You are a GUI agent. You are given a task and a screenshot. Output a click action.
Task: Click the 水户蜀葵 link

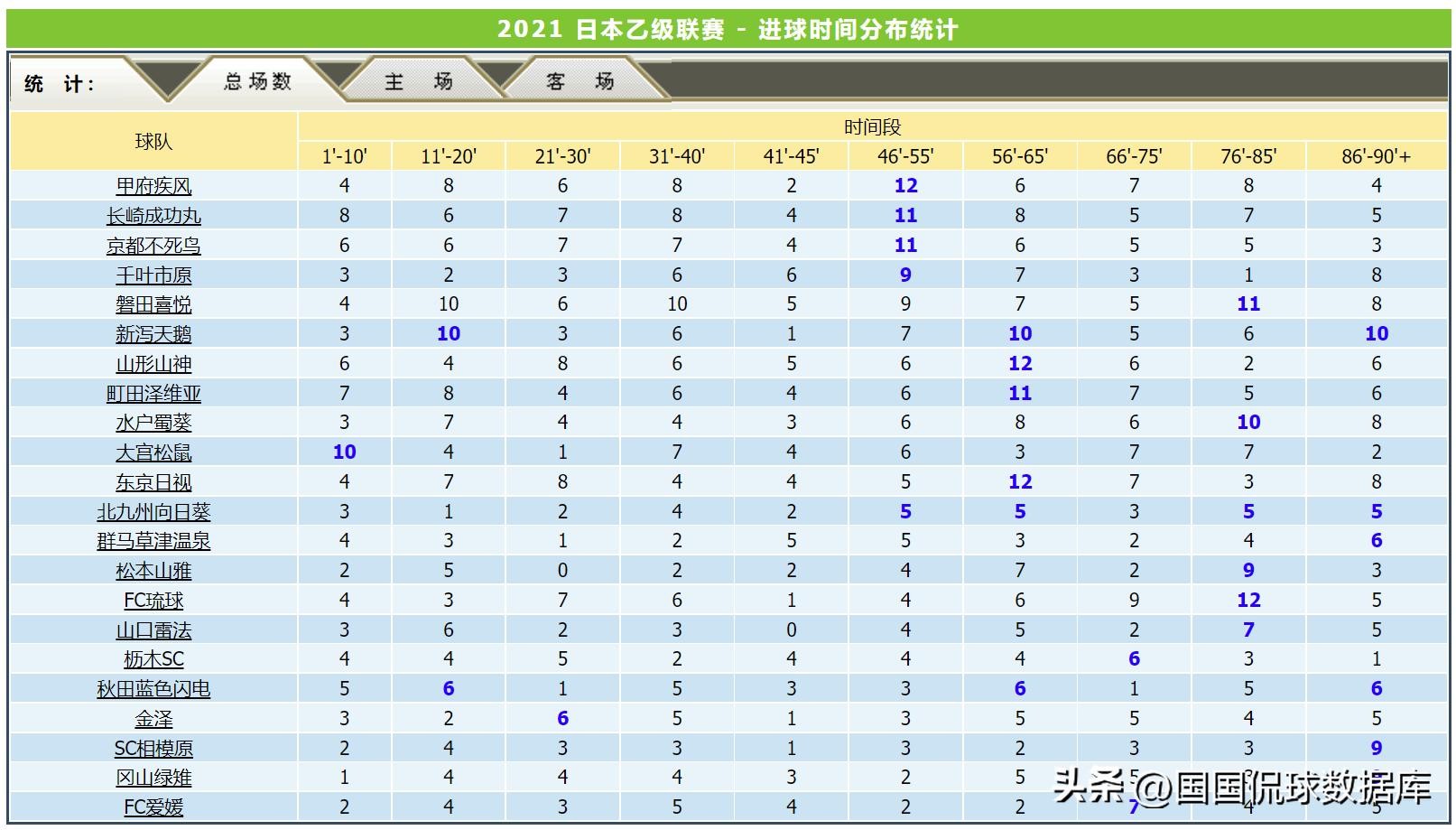[x=153, y=423]
